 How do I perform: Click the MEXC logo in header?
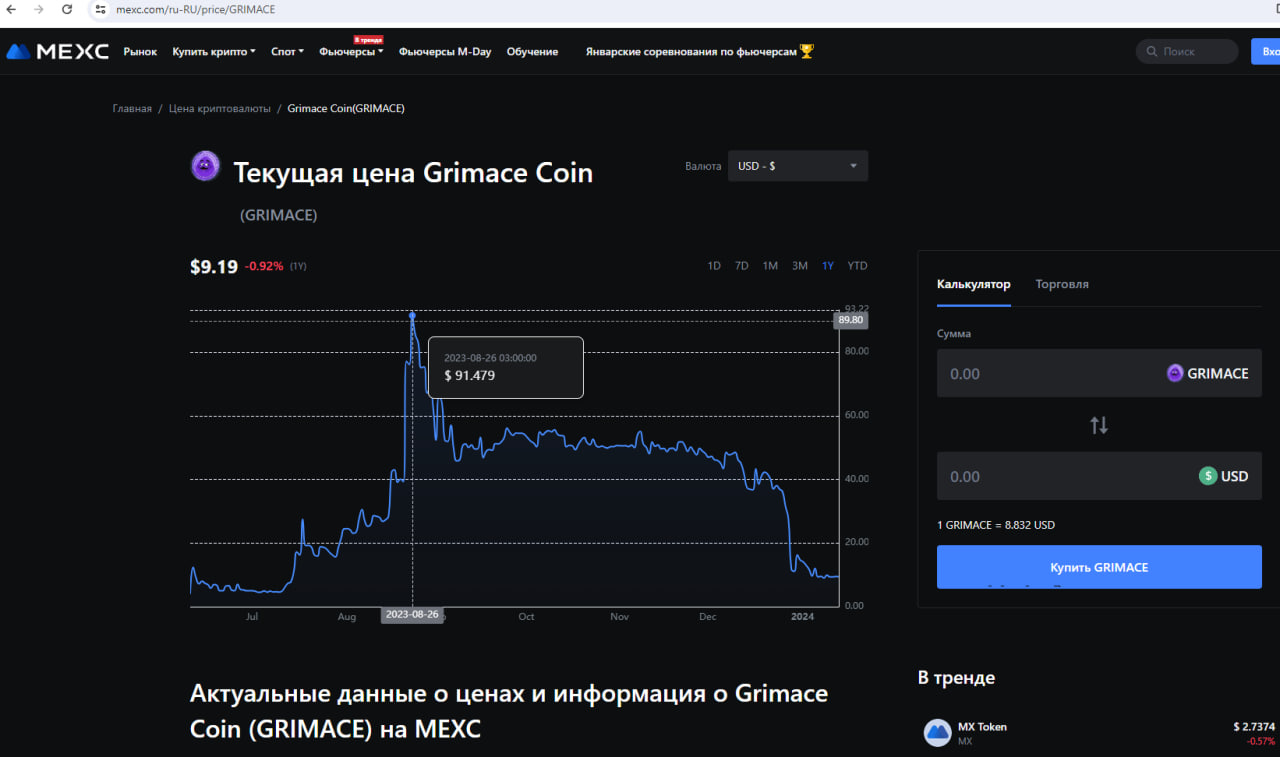click(x=57, y=51)
